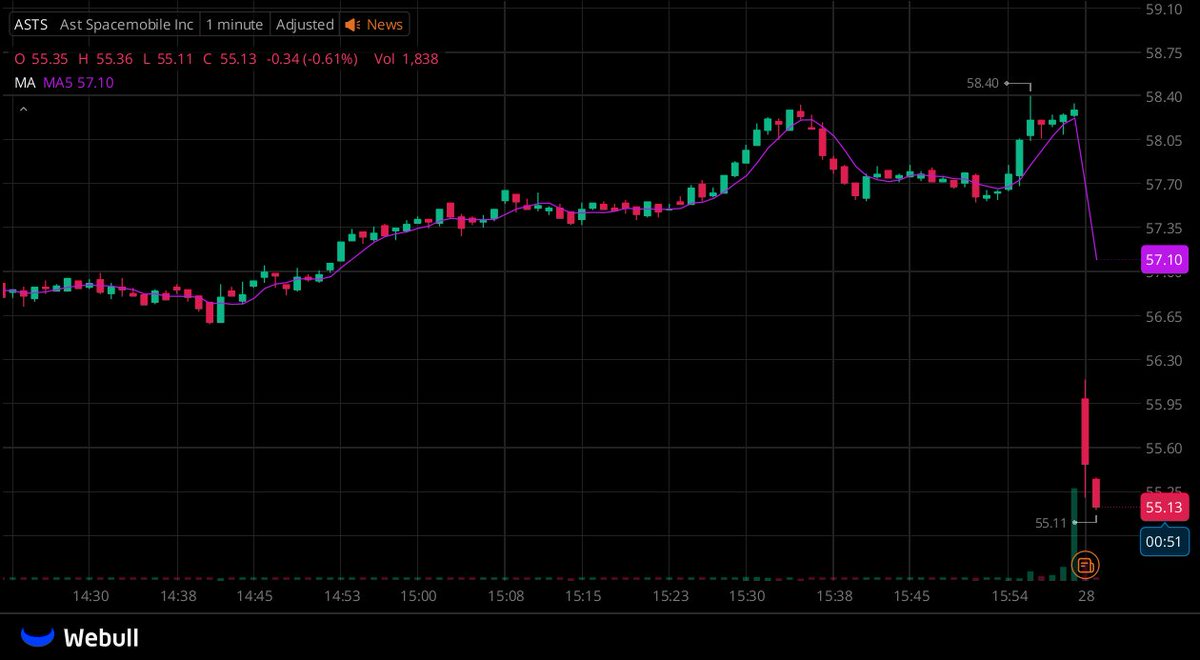1200x660 pixels.
Task: Click the 15:08 time axis label
Action: point(507,596)
